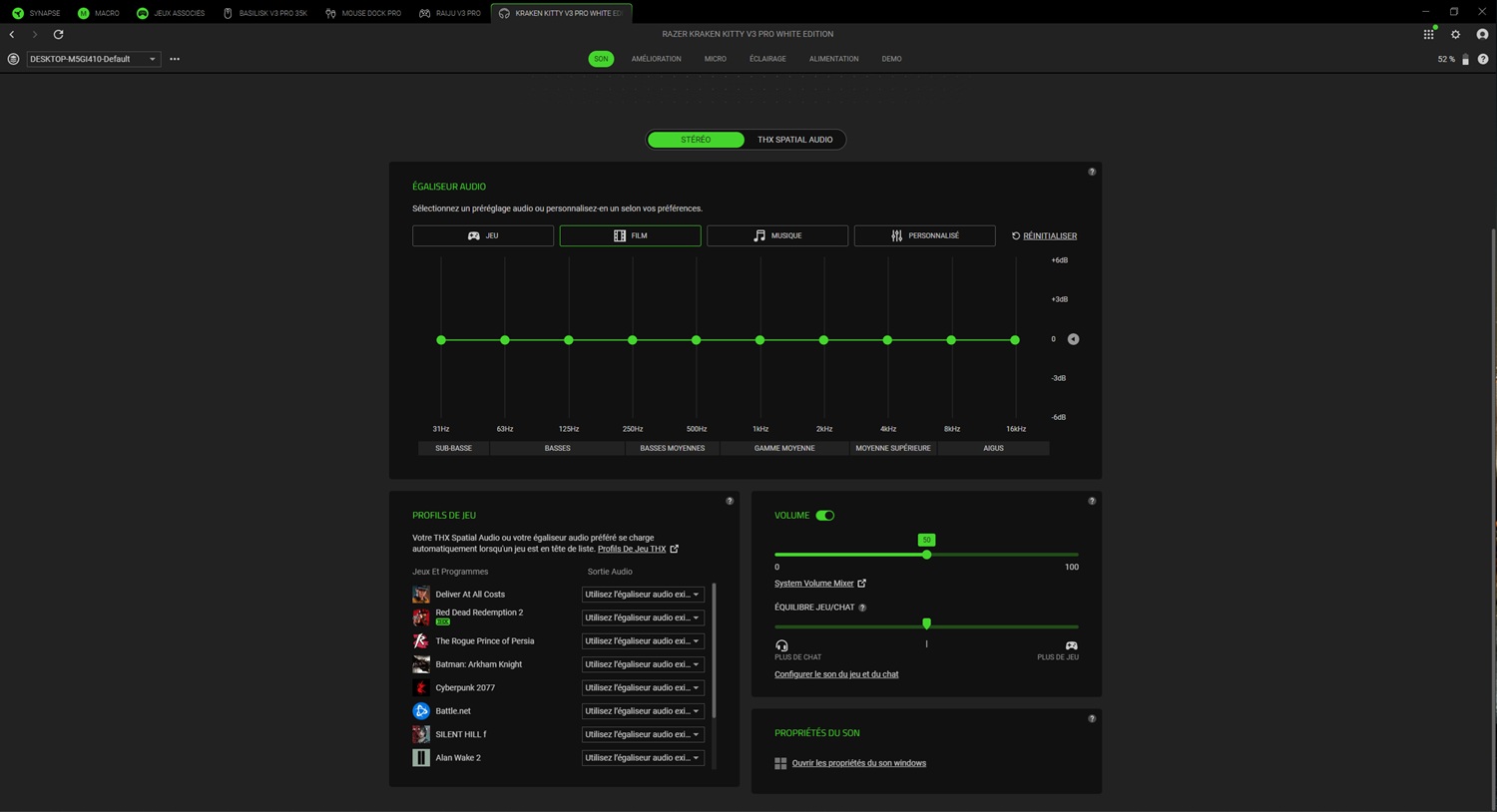Open the settings gear icon
The image size is (1497, 812).
[1455, 34]
